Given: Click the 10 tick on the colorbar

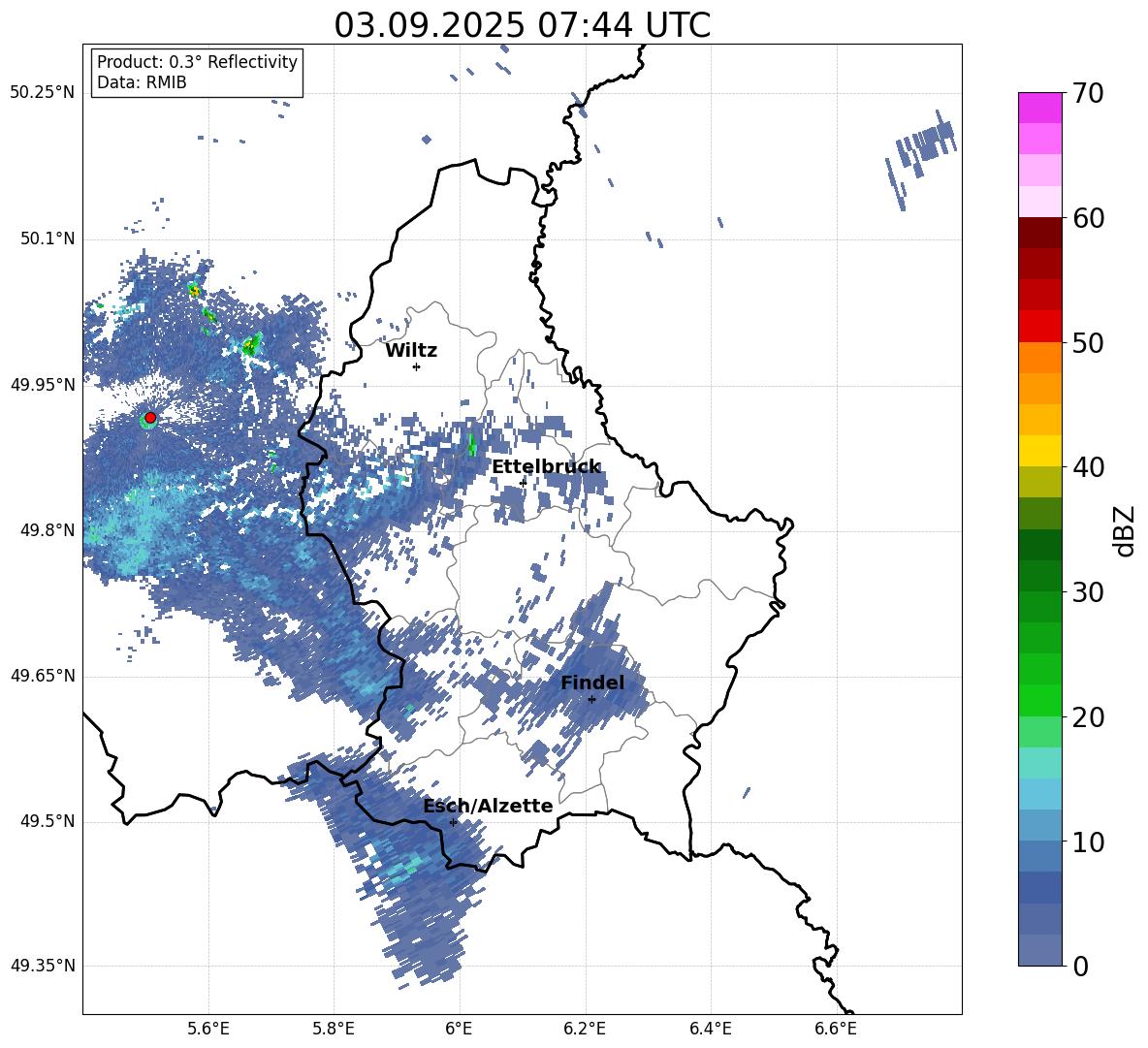Looking at the screenshot, I should (x=1087, y=842).
